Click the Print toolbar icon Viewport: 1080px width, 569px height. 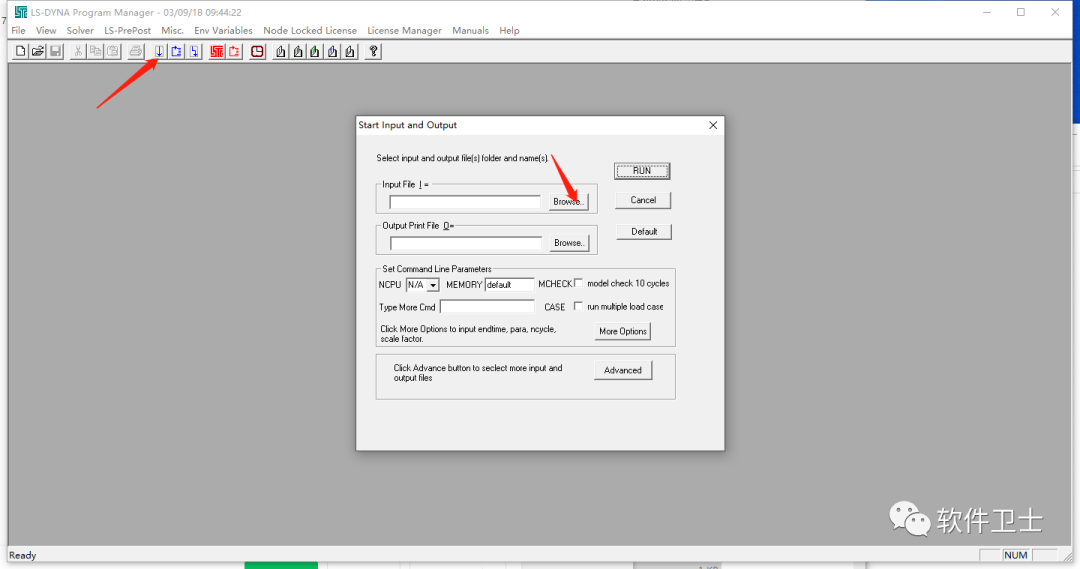pyautogui.click(x=136, y=51)
